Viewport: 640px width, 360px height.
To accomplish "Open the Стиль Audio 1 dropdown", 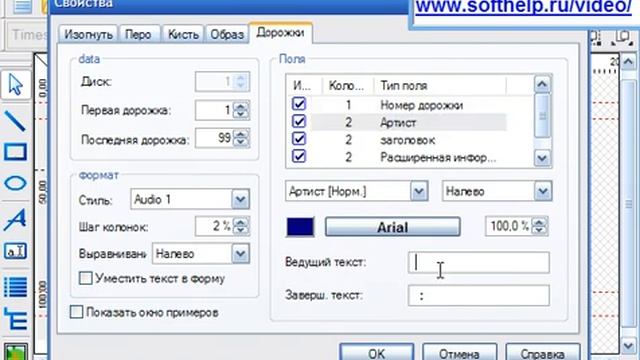I will (x=240, y=200).
